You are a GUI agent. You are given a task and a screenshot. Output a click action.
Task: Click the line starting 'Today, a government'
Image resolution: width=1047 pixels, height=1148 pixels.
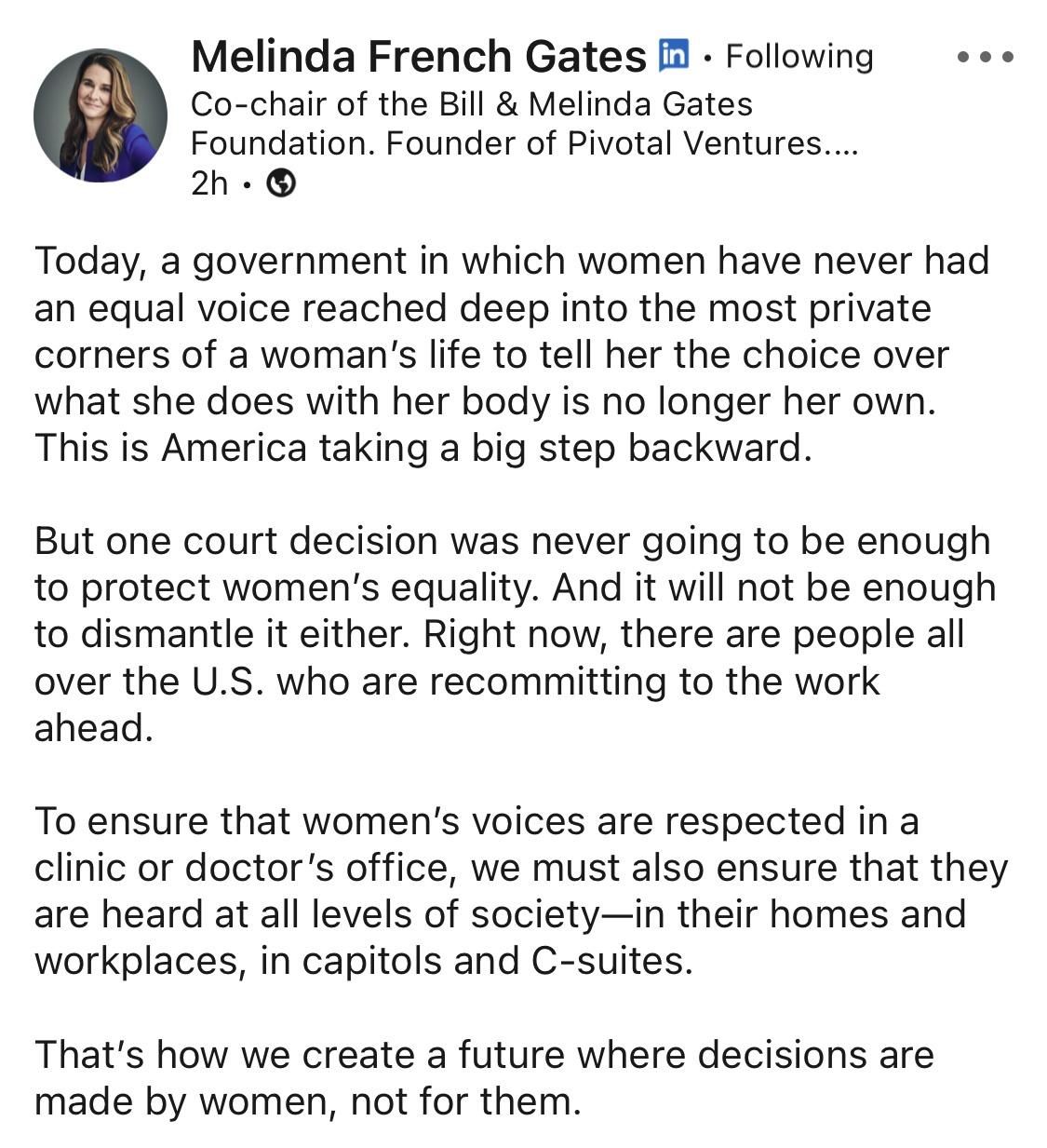click(x=512, y=261)
